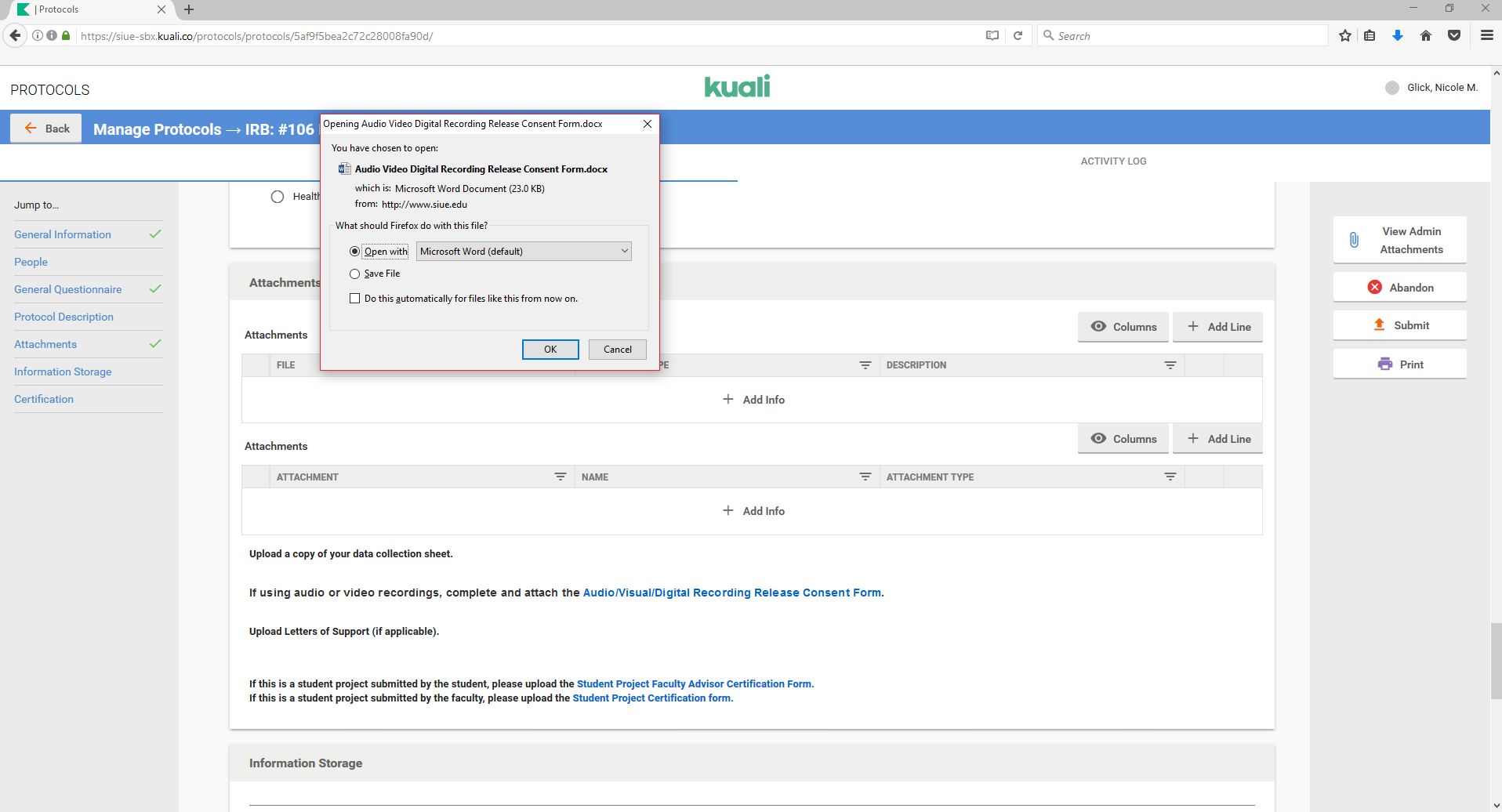Open the Firefox hamburger menu
The height and width of the screenshot is (812, 1502).
1486,36
